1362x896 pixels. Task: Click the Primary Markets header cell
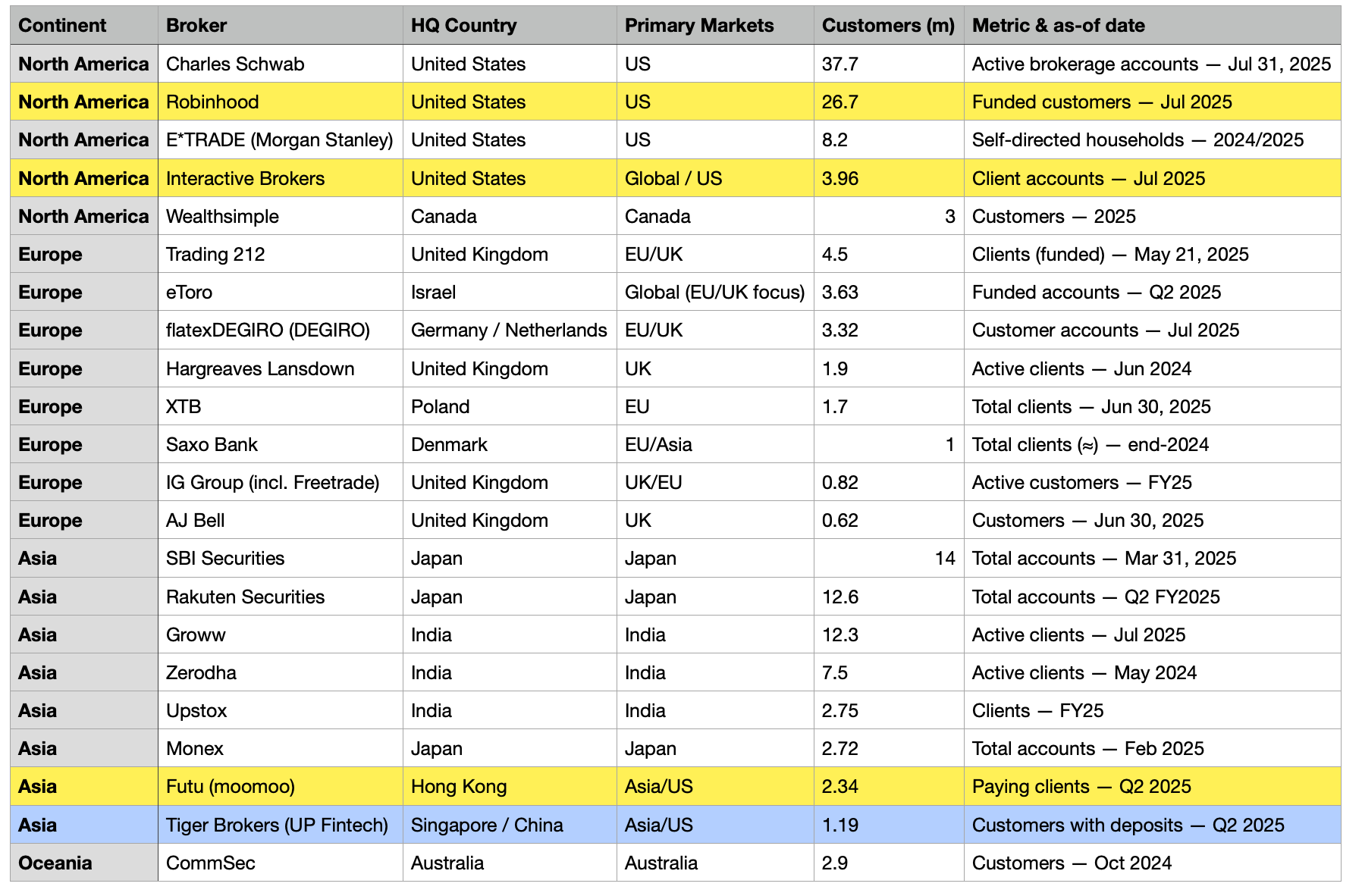[715, 25]
